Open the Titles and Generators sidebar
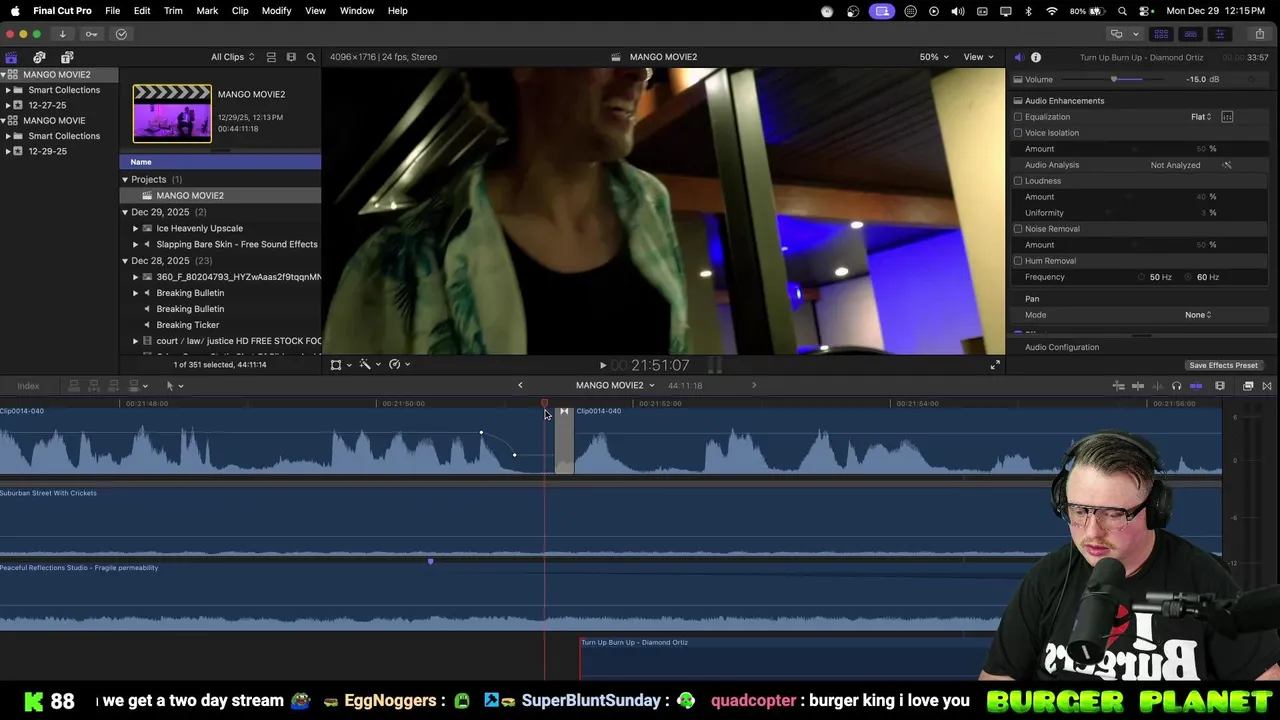The height and width of the screenshot is (720, 1280). click(67, 57)
